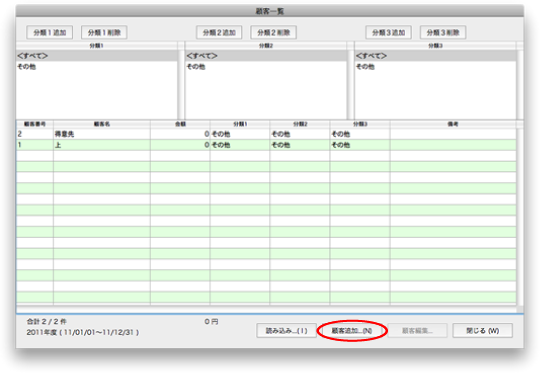
Task: Select <すべて> in the 分類1 list
Action: pyautogui.click(x=97, y=56)
